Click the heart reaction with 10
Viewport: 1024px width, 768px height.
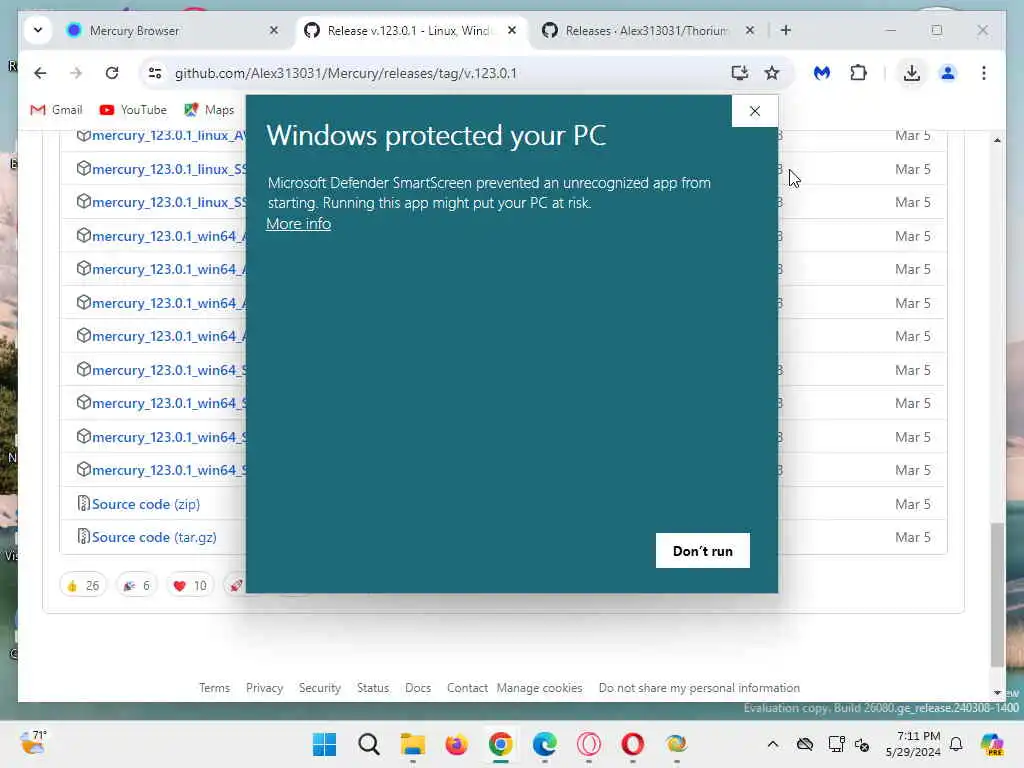(x=189, y=586)
